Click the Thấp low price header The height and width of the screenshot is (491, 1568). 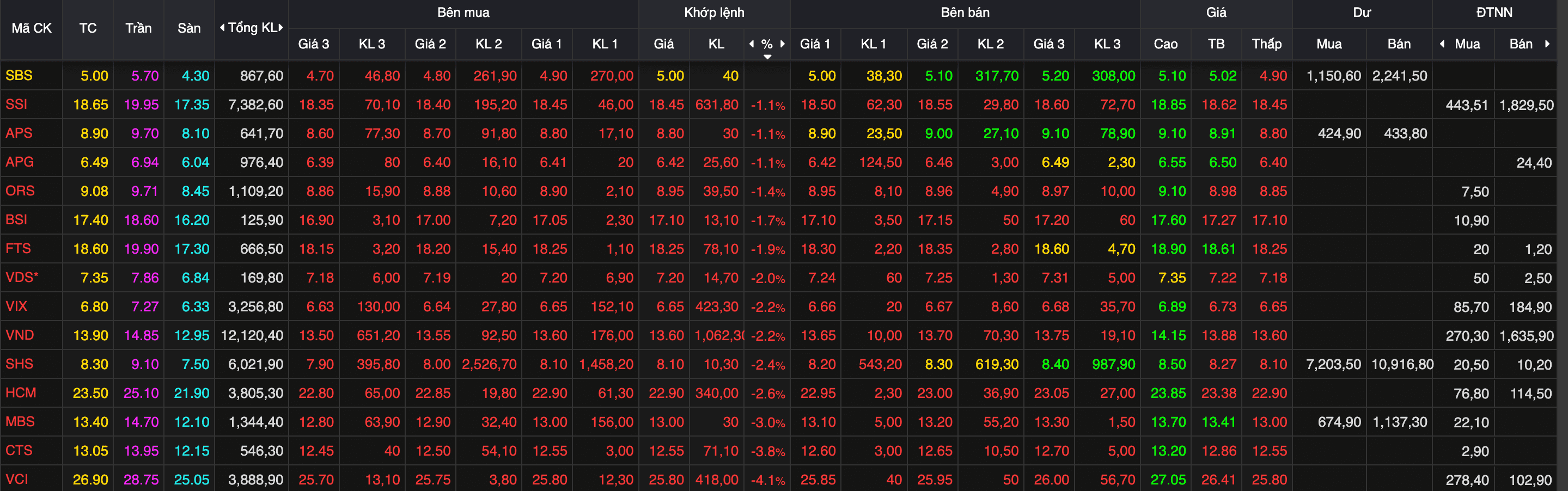1267,44
